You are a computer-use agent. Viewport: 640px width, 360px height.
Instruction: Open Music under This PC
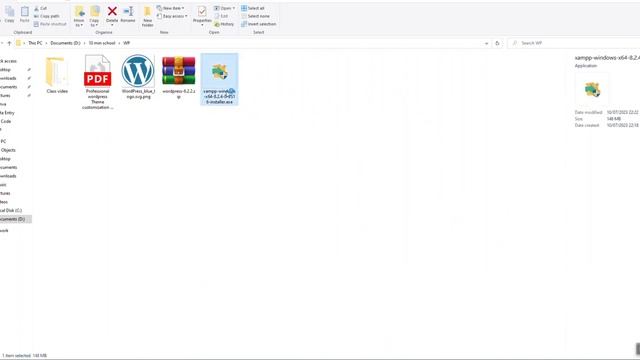(3, 185)
